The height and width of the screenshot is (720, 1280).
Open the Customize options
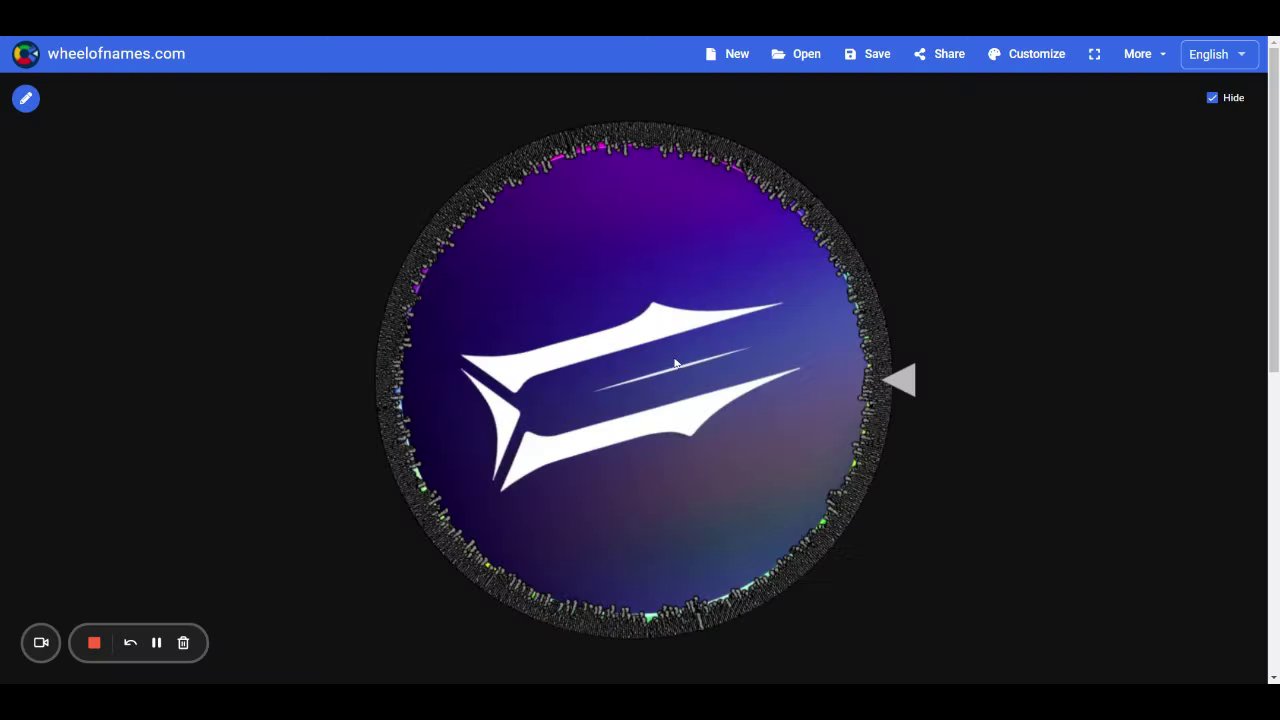click(x=1026, y=54)
